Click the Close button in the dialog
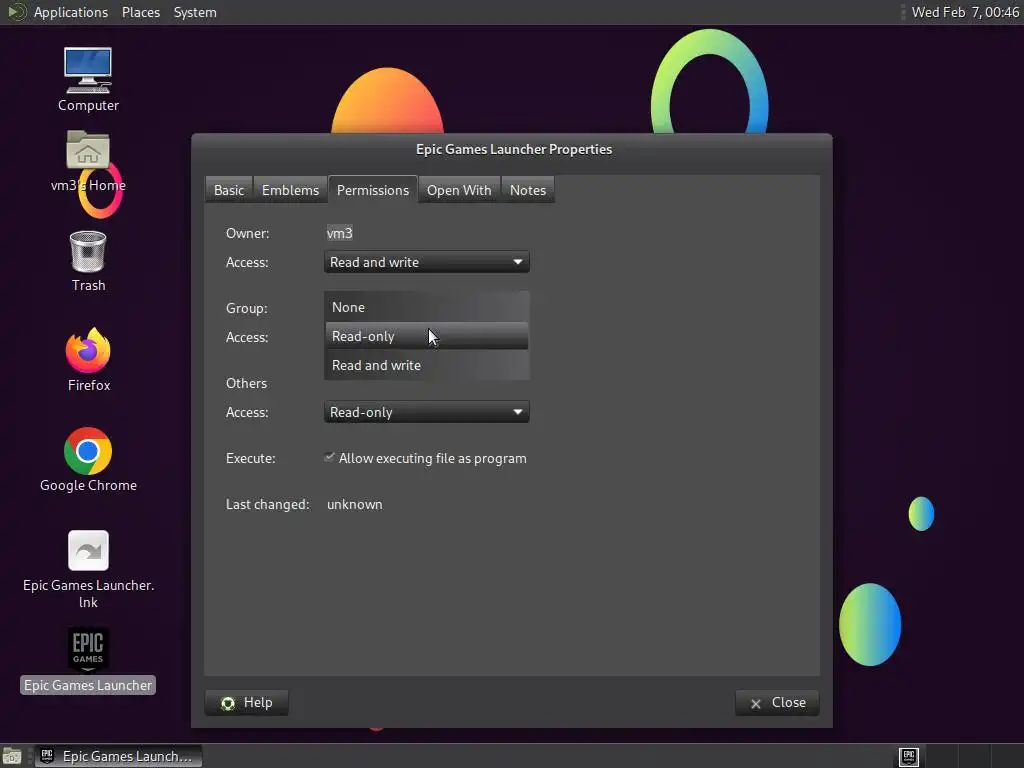This screenshot has width=1024, height=768. [x=776, y=703]
